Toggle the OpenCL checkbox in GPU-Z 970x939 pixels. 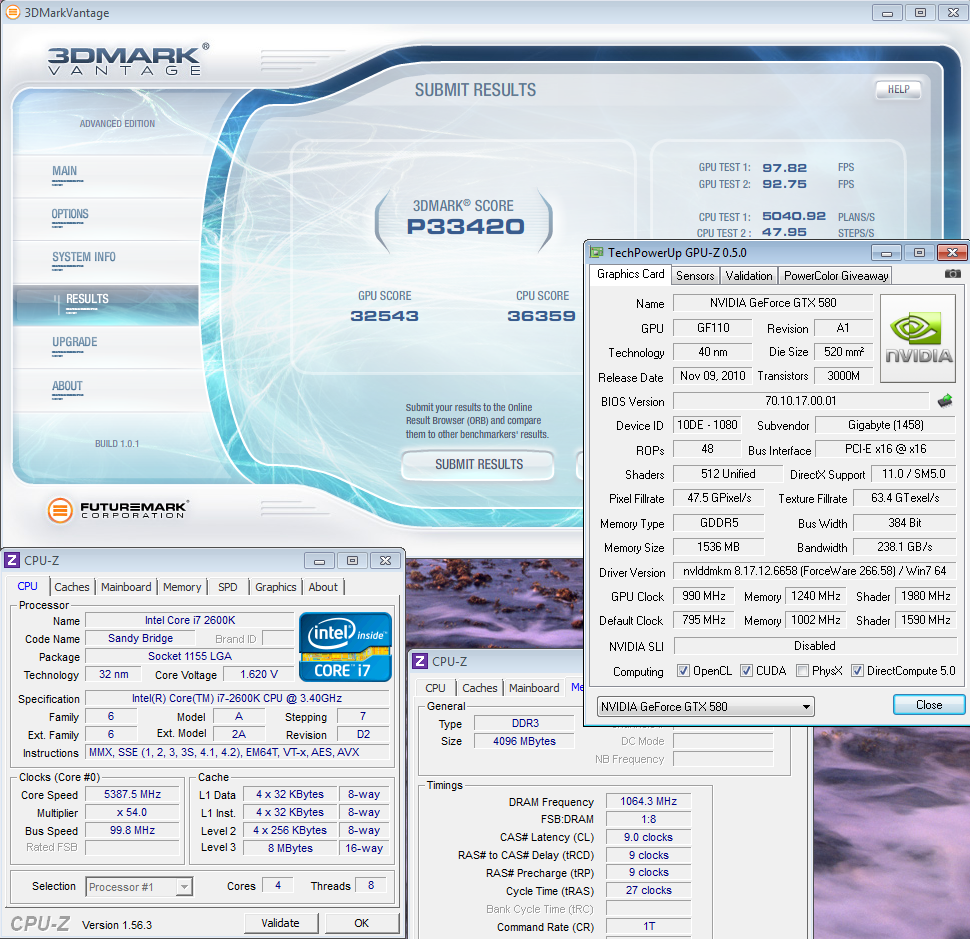click(x=683, y=671)
